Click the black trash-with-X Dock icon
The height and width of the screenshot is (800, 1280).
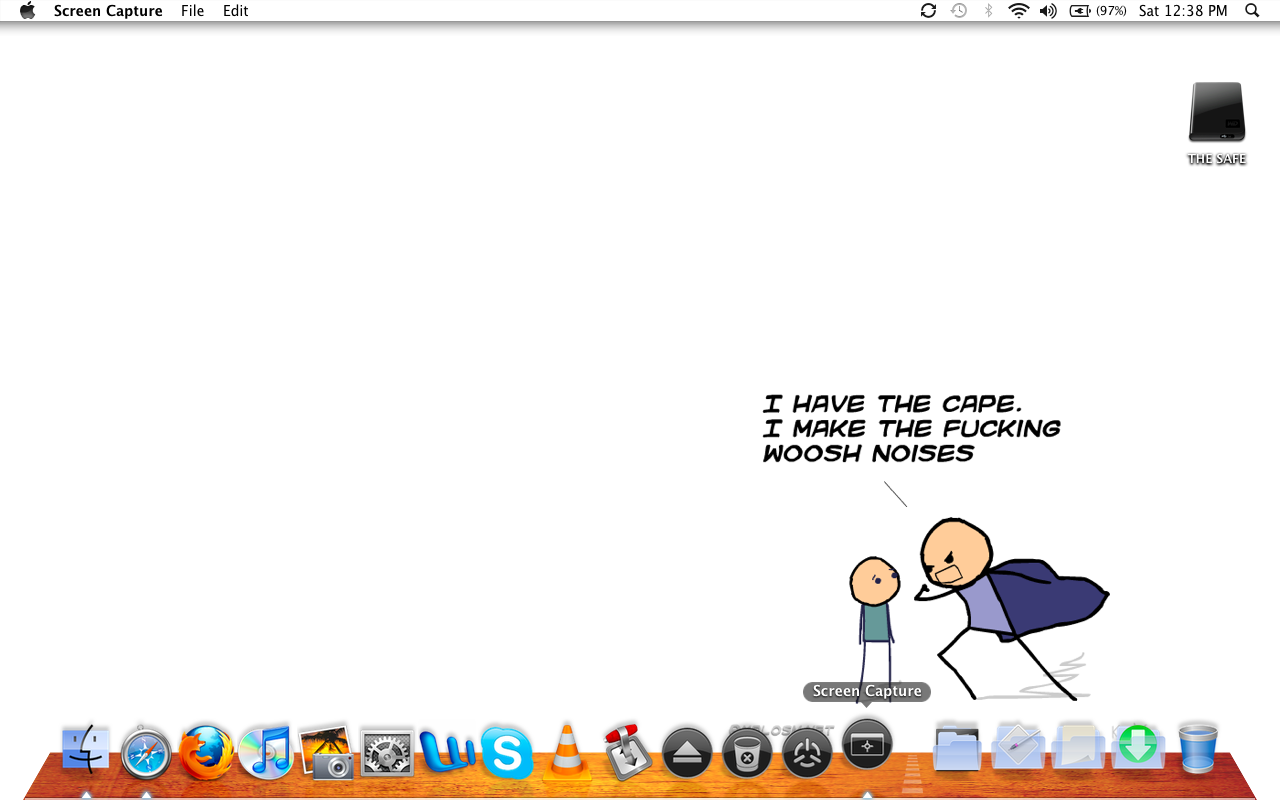pyautogui.click(x=747, y=753)
